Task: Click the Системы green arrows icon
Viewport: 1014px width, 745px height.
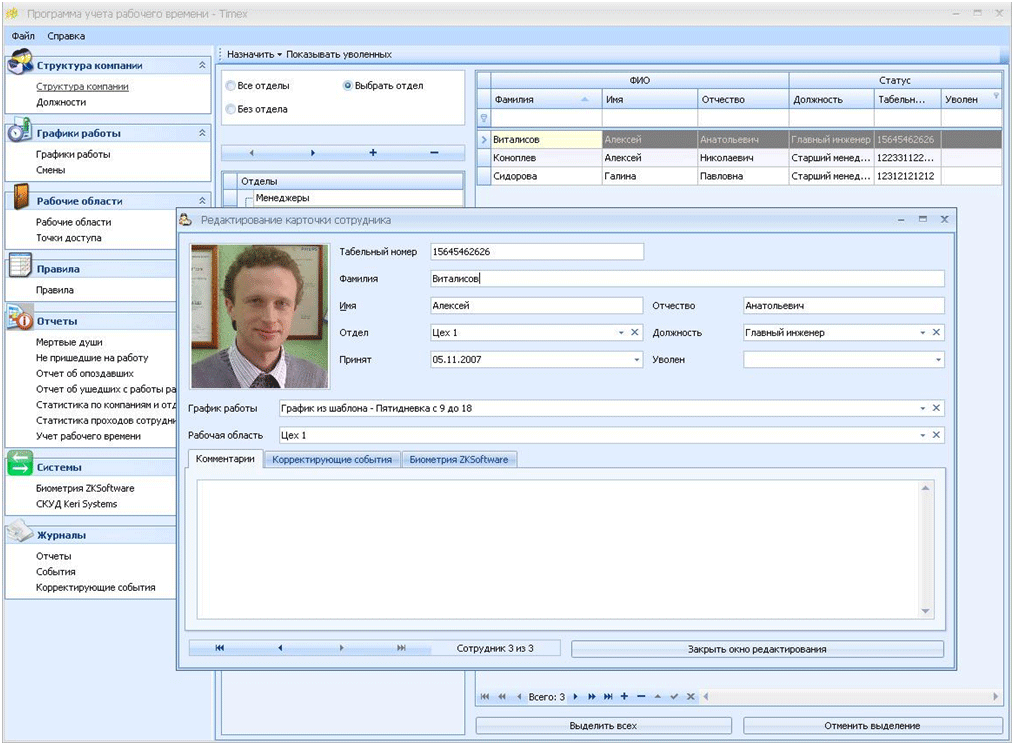Action: (x=20, y=463)
